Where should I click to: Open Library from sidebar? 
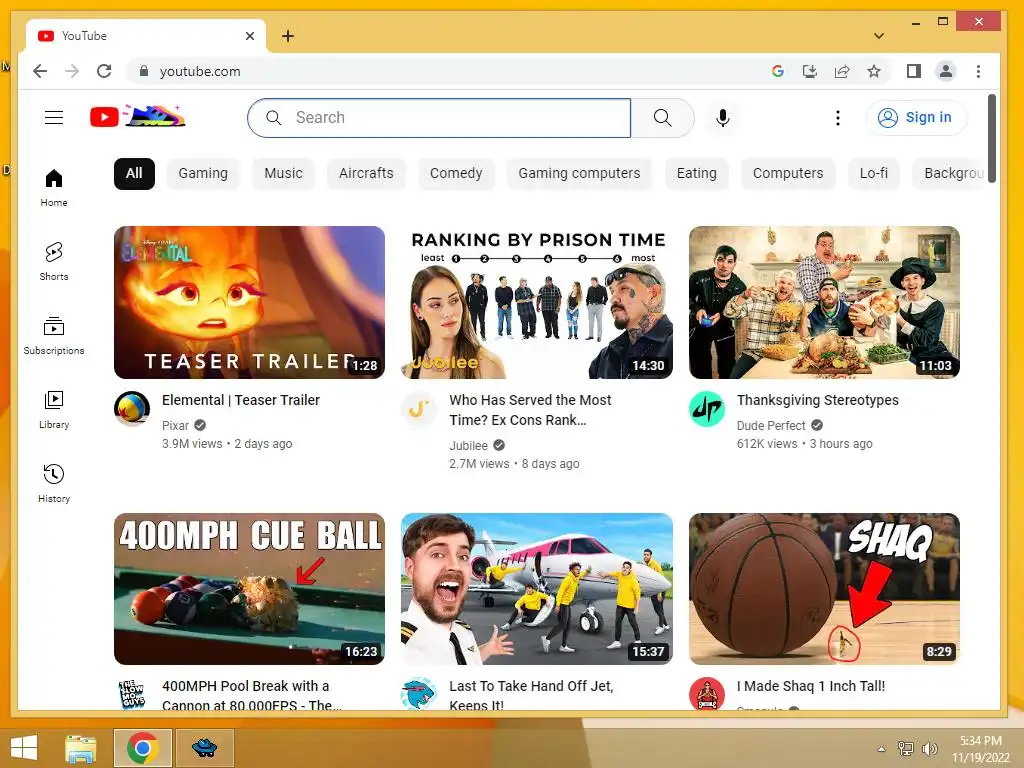[x=54, y=409]
